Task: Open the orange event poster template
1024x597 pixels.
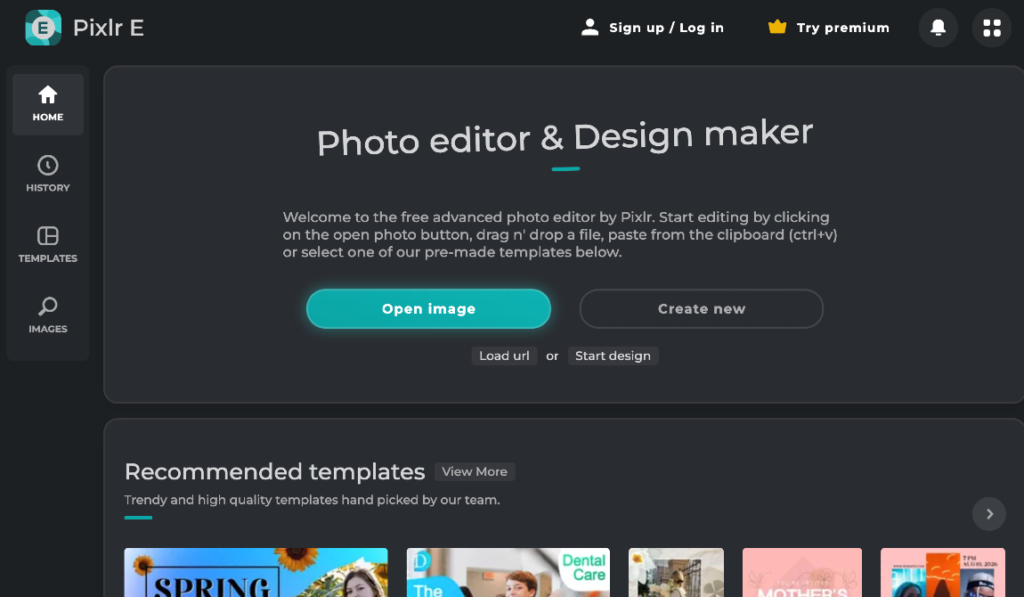Action: (942, 572)
